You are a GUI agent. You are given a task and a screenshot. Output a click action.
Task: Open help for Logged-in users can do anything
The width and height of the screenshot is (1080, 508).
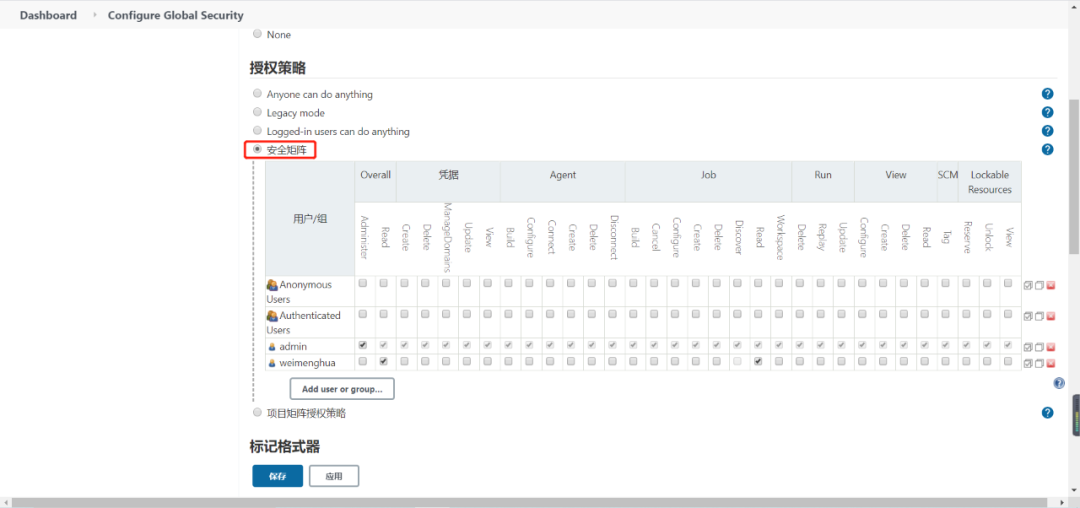(x=1048, y=131)
